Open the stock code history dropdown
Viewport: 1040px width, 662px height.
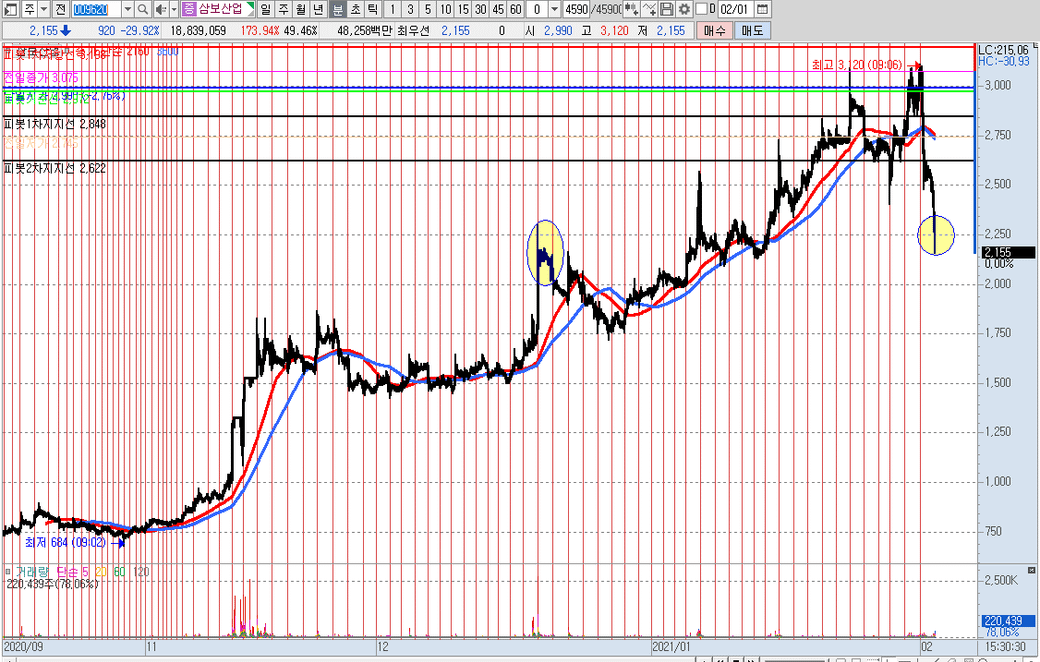click(128, 9)
